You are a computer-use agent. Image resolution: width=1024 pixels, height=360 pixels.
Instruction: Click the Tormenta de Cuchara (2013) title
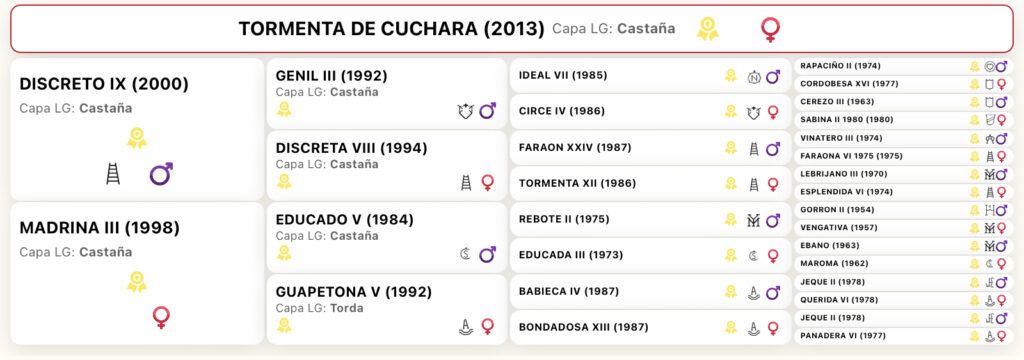(391, 29)
